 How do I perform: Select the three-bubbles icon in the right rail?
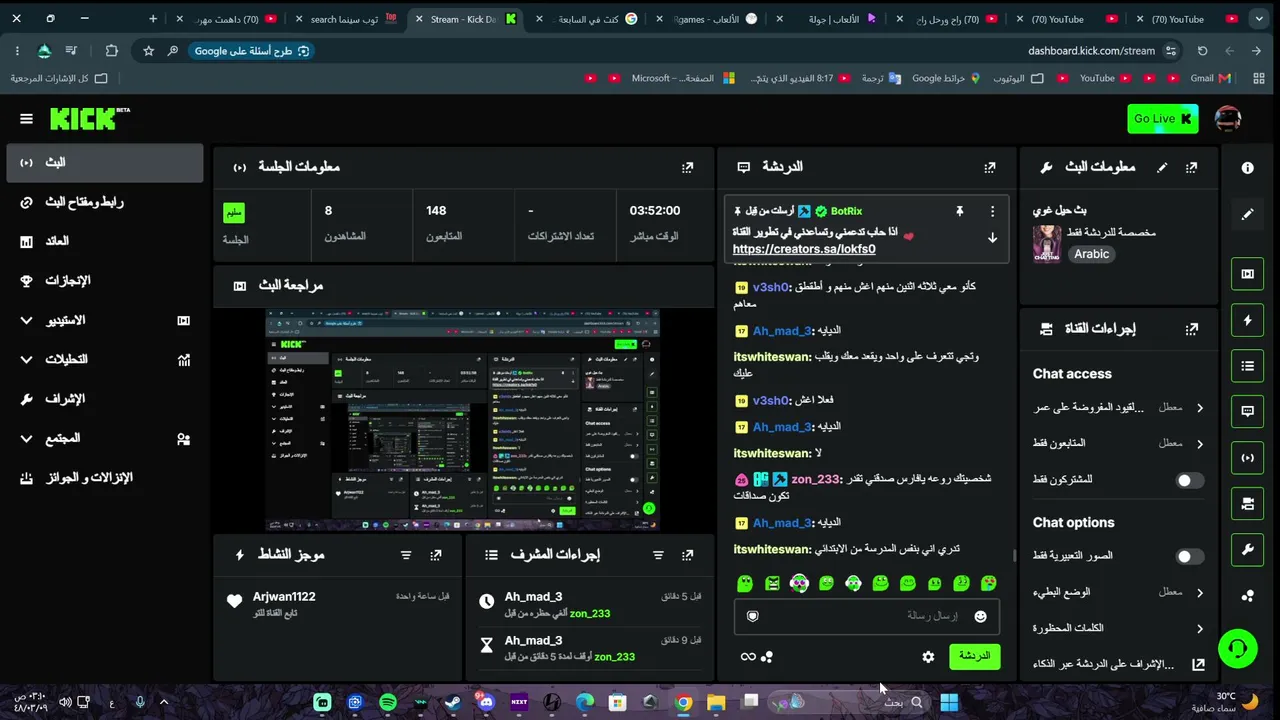click(1247, 596)
